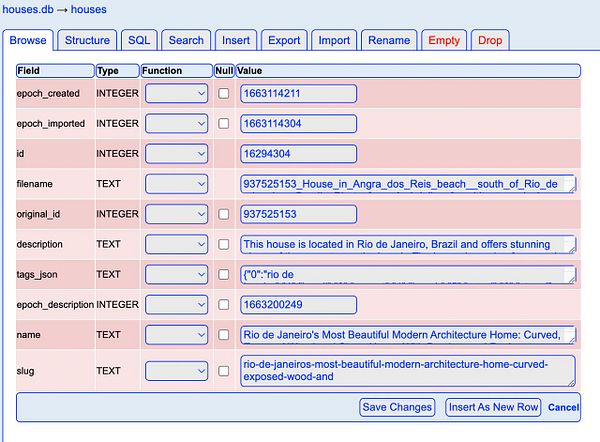
Task: Click the red Drop tab
Action: pyautogui.click(x=490, y=40)
